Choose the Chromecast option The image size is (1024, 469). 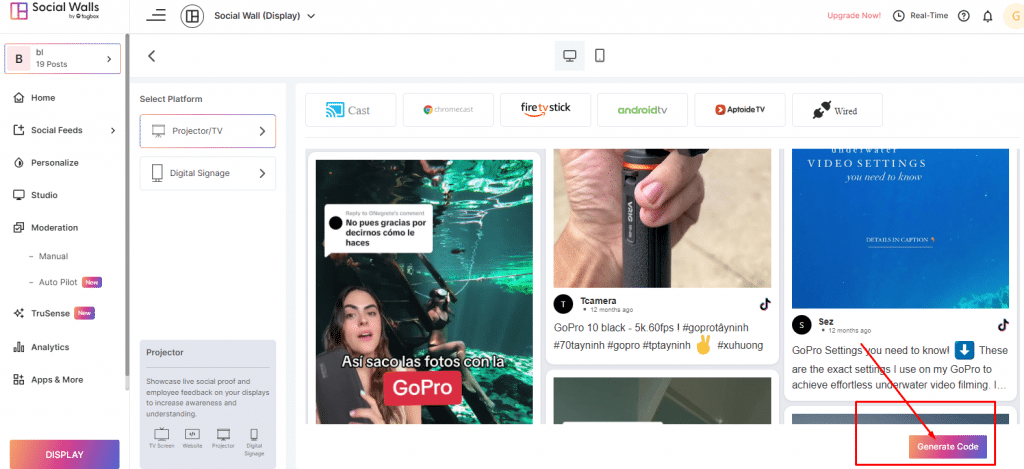pyautogui.click(x=448, y=110)
